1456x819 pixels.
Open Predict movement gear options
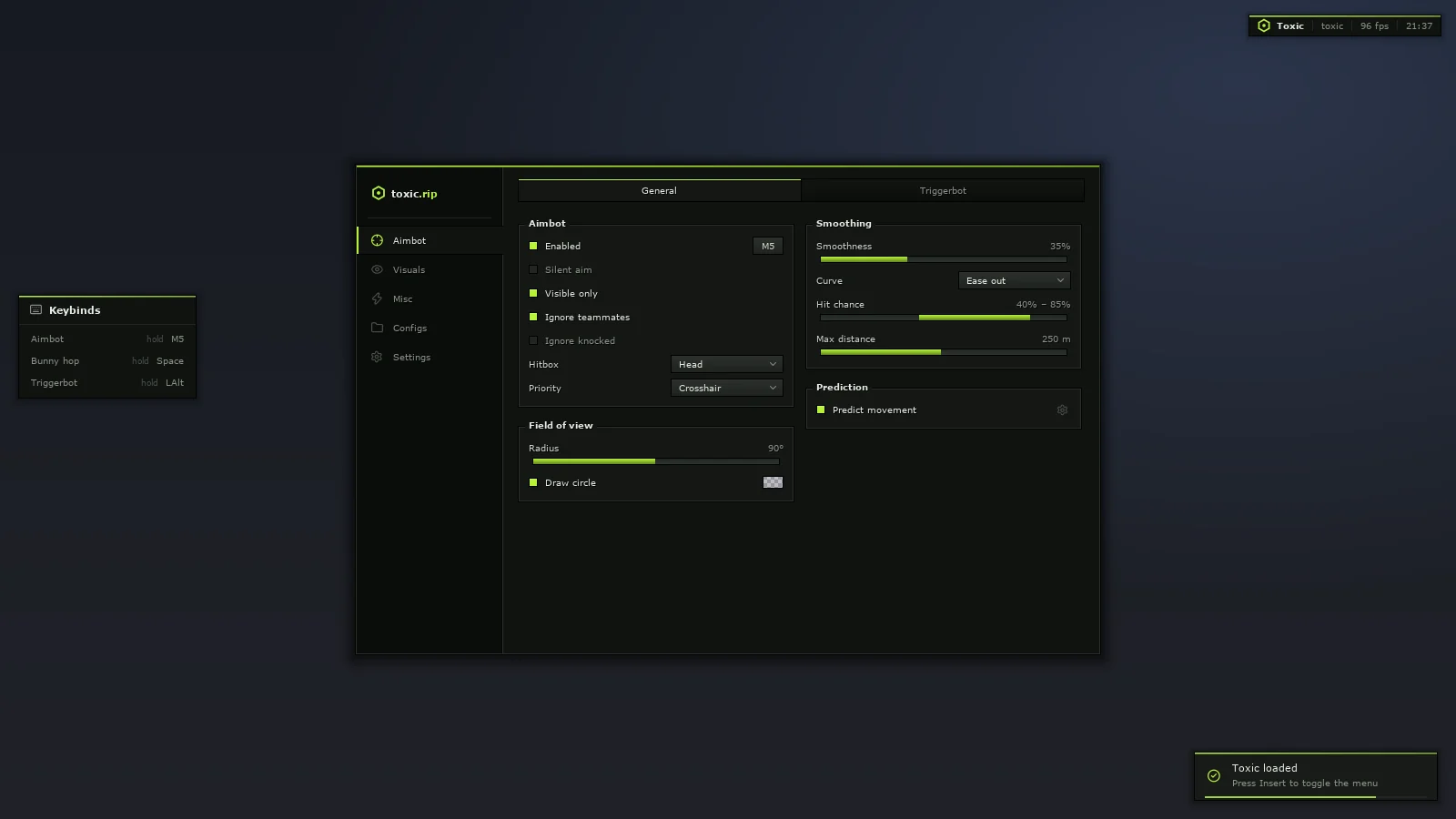coord(1062,409)
